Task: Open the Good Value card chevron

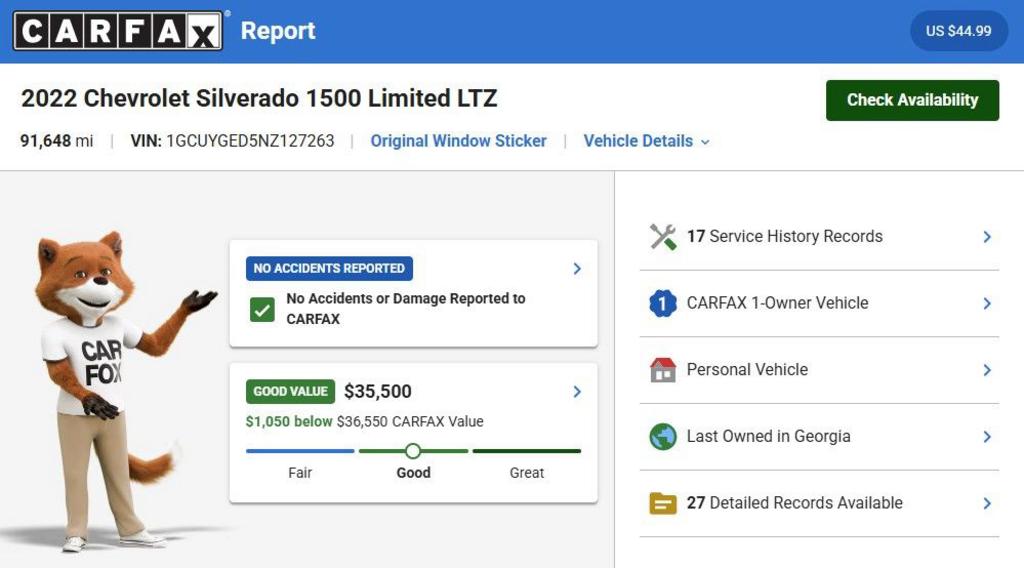Action: (577, 392)
